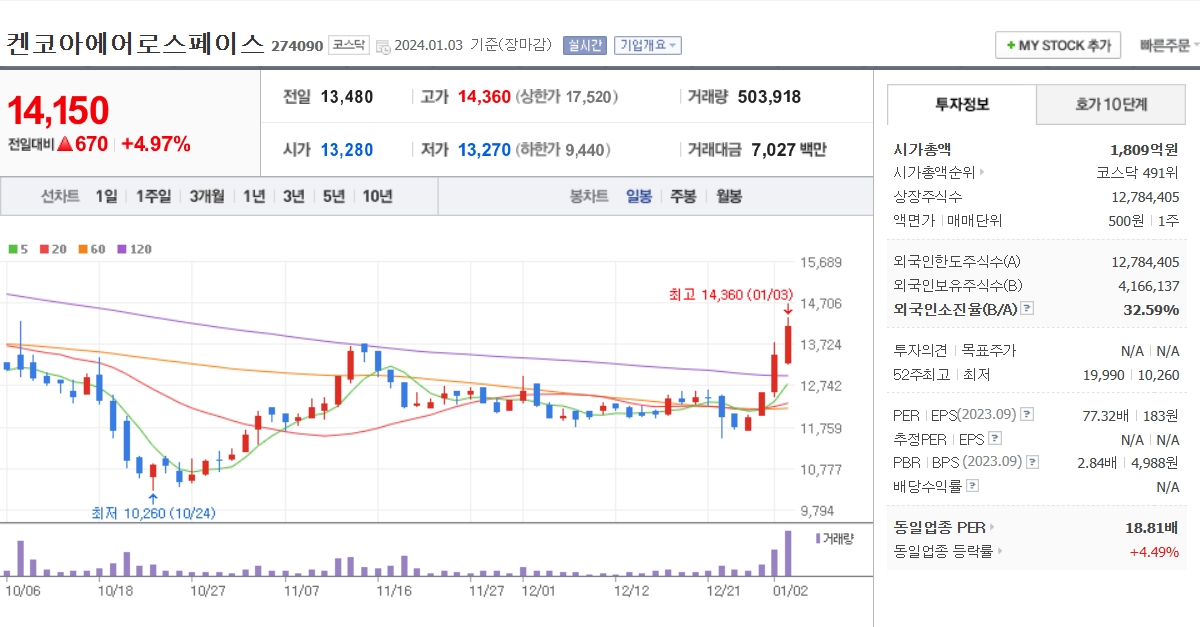
Task: Click the +4.97% change rate
Action: tap(155, 144)
